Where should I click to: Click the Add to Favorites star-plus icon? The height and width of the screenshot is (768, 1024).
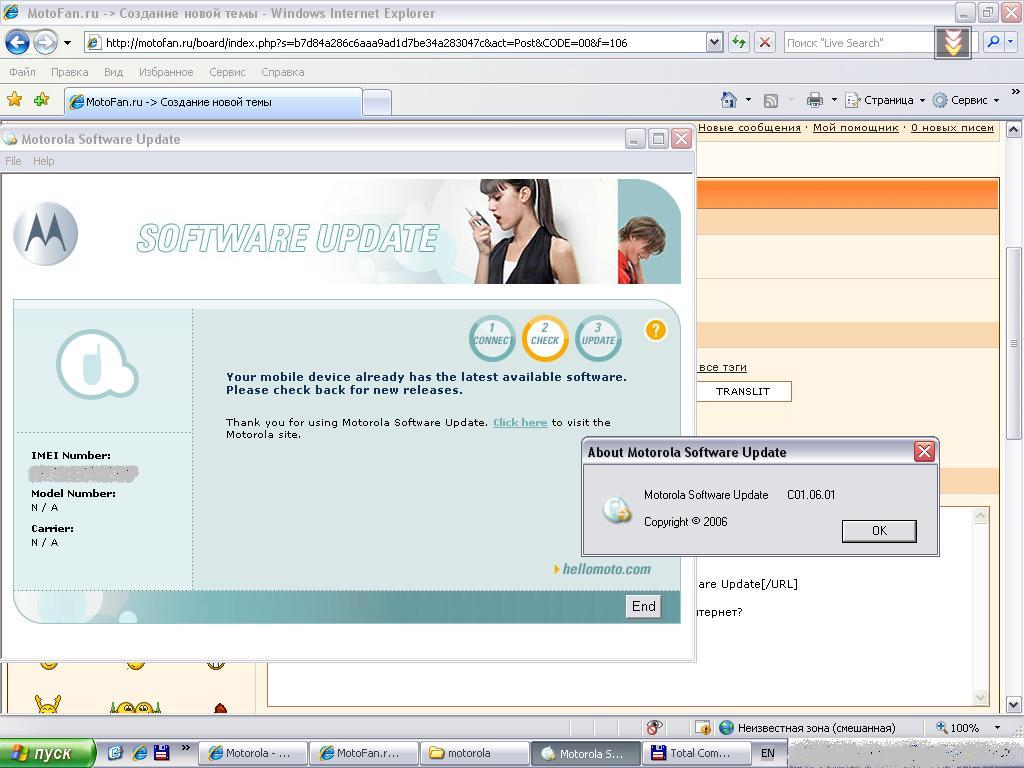(41, 99)
